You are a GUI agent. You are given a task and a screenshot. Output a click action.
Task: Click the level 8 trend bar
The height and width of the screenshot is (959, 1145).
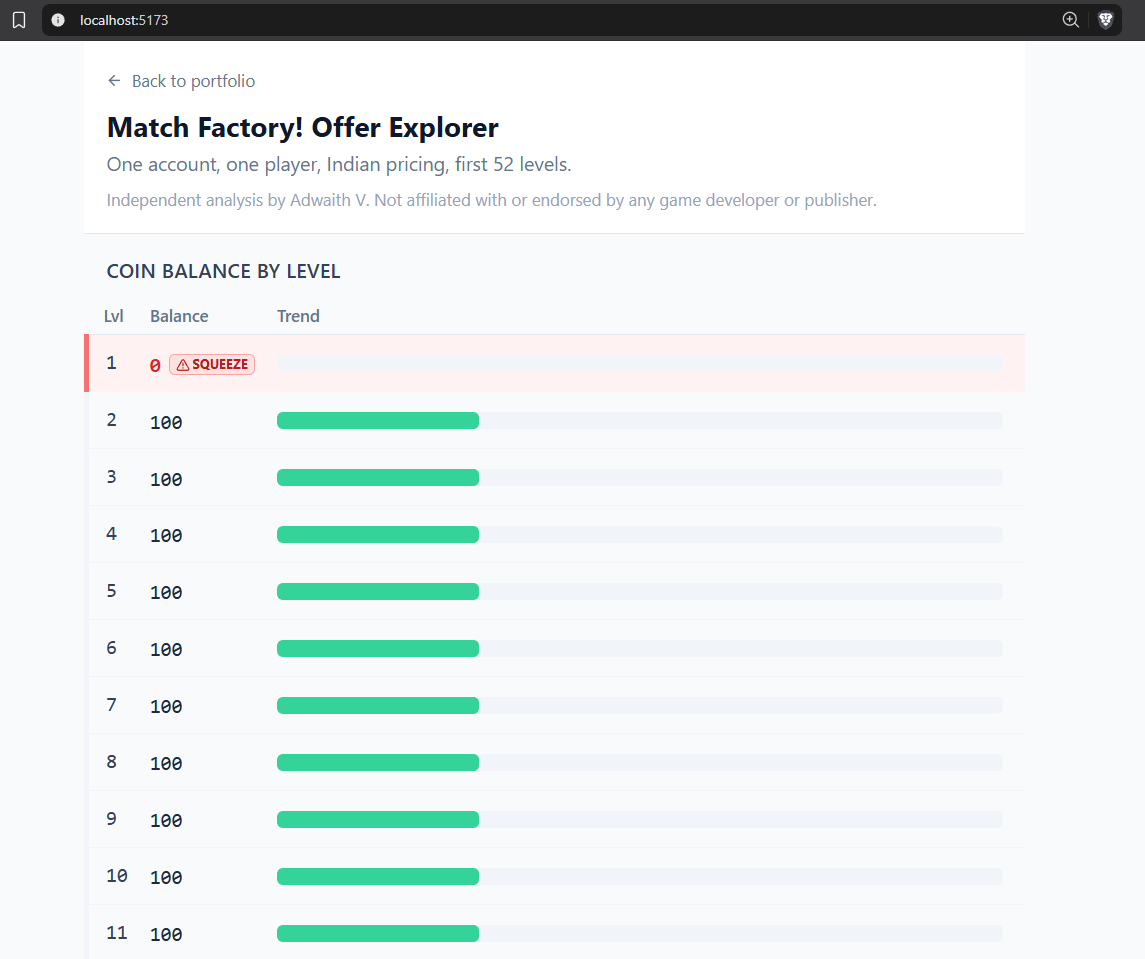(x=640, y=763)
